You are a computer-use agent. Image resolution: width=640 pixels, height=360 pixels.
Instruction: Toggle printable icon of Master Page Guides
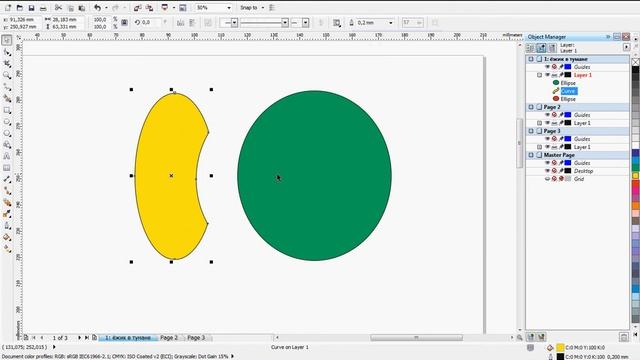[554, 163]
